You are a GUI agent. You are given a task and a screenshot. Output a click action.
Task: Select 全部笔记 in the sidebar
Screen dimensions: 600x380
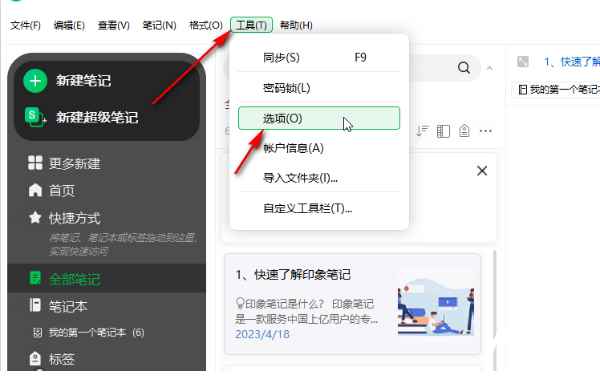[x=75, y=279]
